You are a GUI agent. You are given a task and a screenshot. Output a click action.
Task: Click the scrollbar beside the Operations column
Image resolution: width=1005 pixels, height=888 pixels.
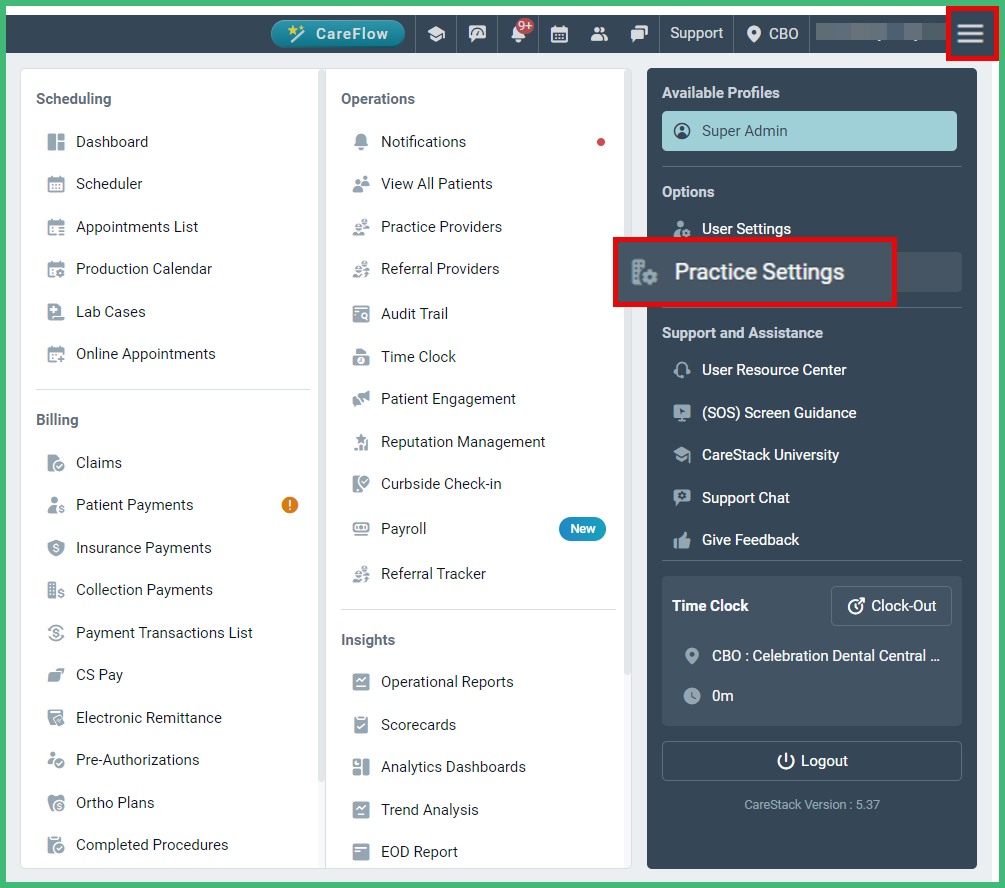(627, 372)
